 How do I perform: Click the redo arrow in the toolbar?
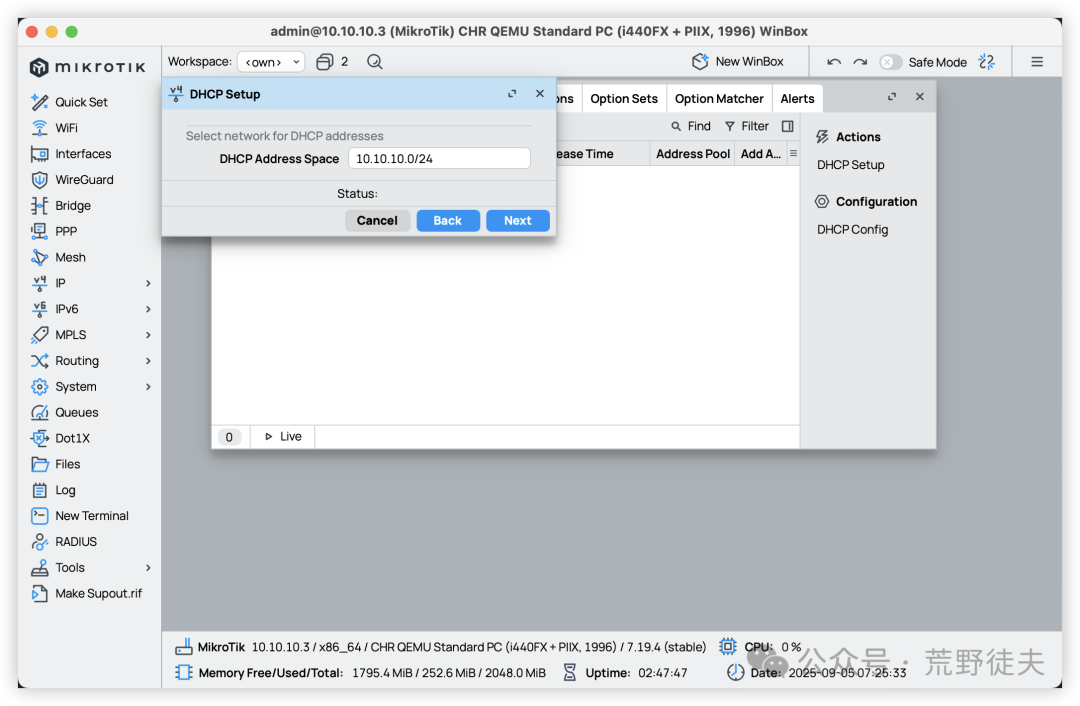coord(860,62)
